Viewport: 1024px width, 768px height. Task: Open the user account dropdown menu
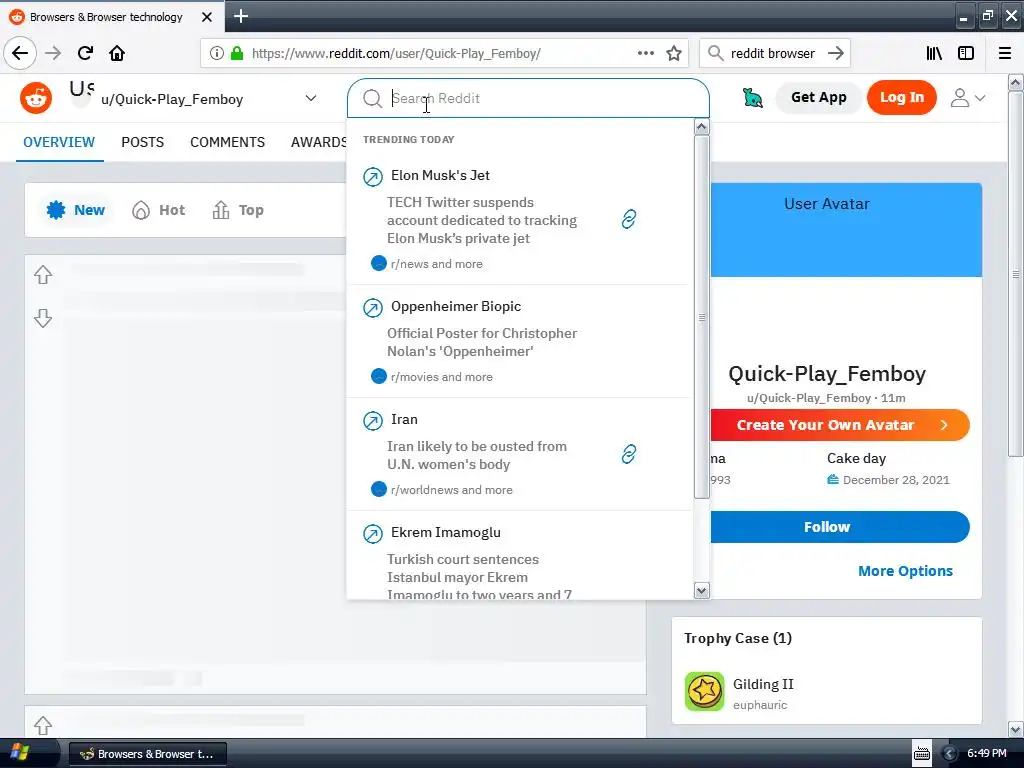coord(968,98)
